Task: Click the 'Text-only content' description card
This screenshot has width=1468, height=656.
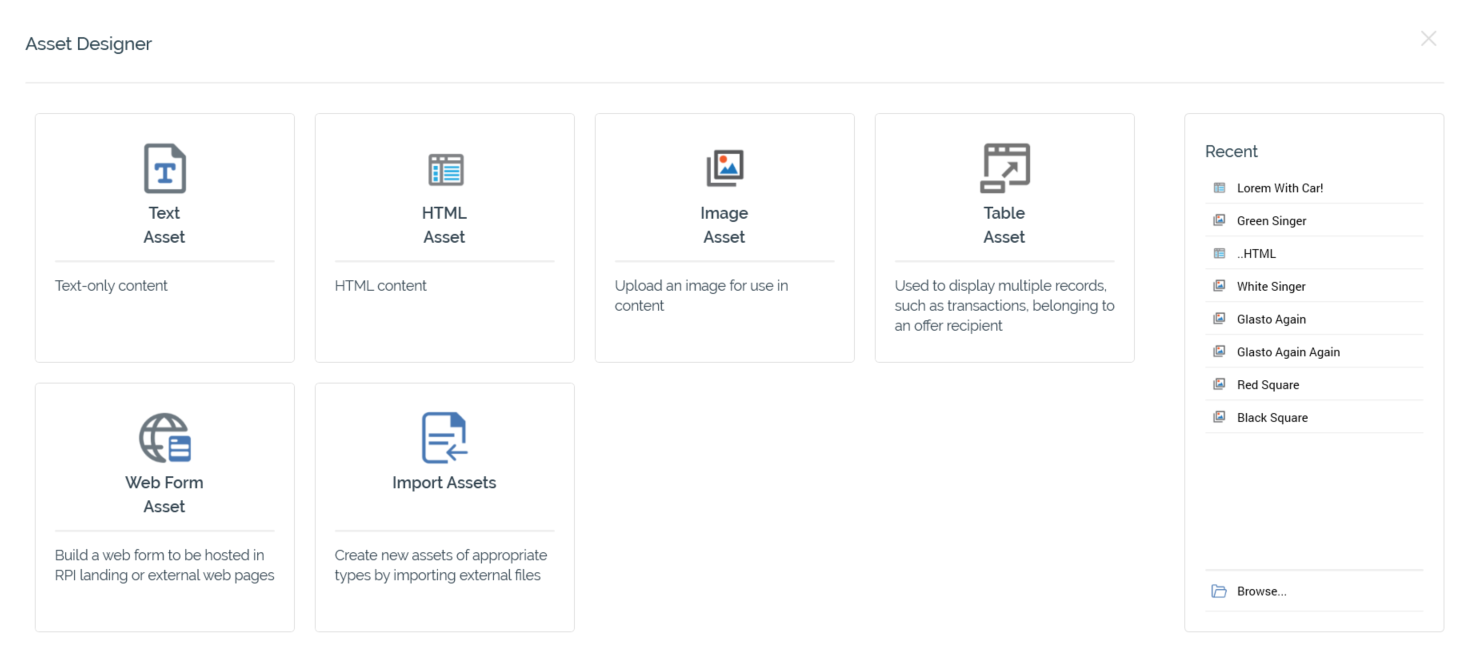Action: coord(111,286)
